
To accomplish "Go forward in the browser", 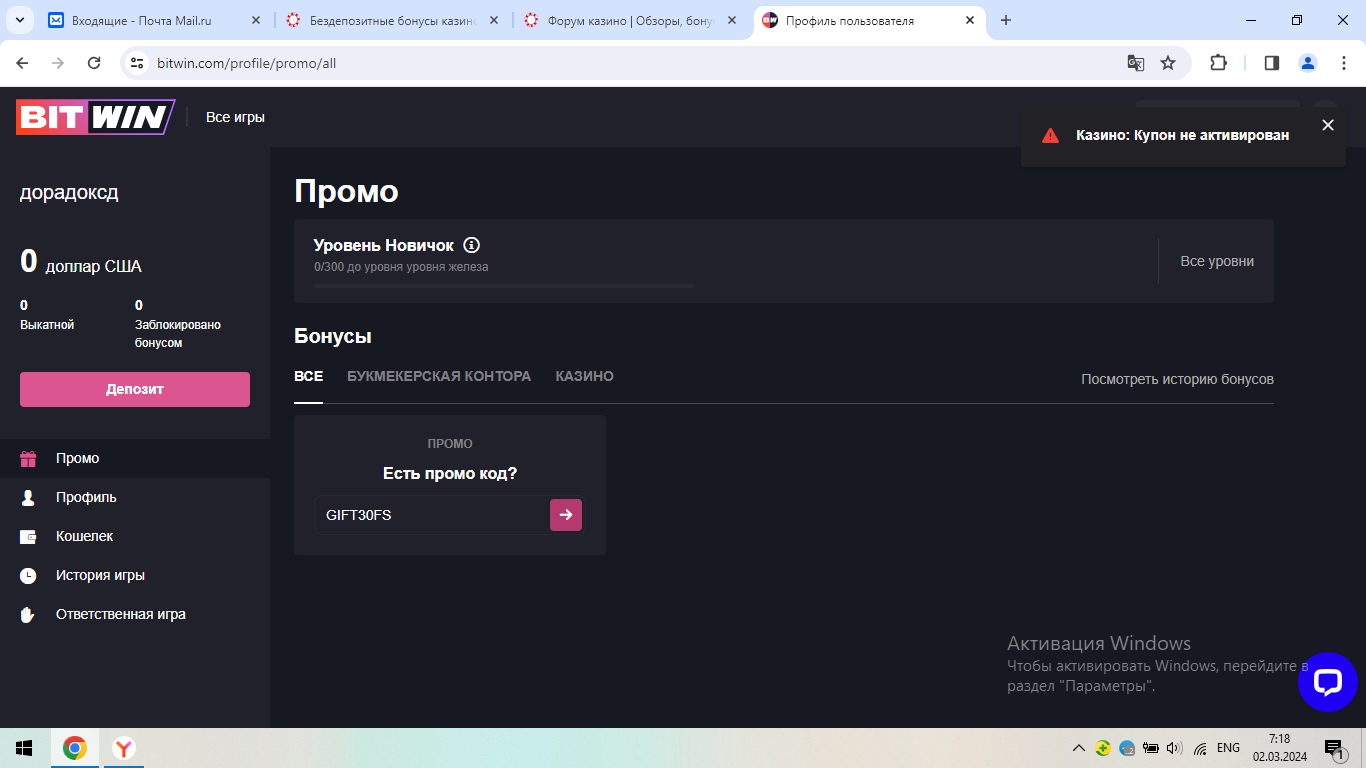I will (58, 63).
